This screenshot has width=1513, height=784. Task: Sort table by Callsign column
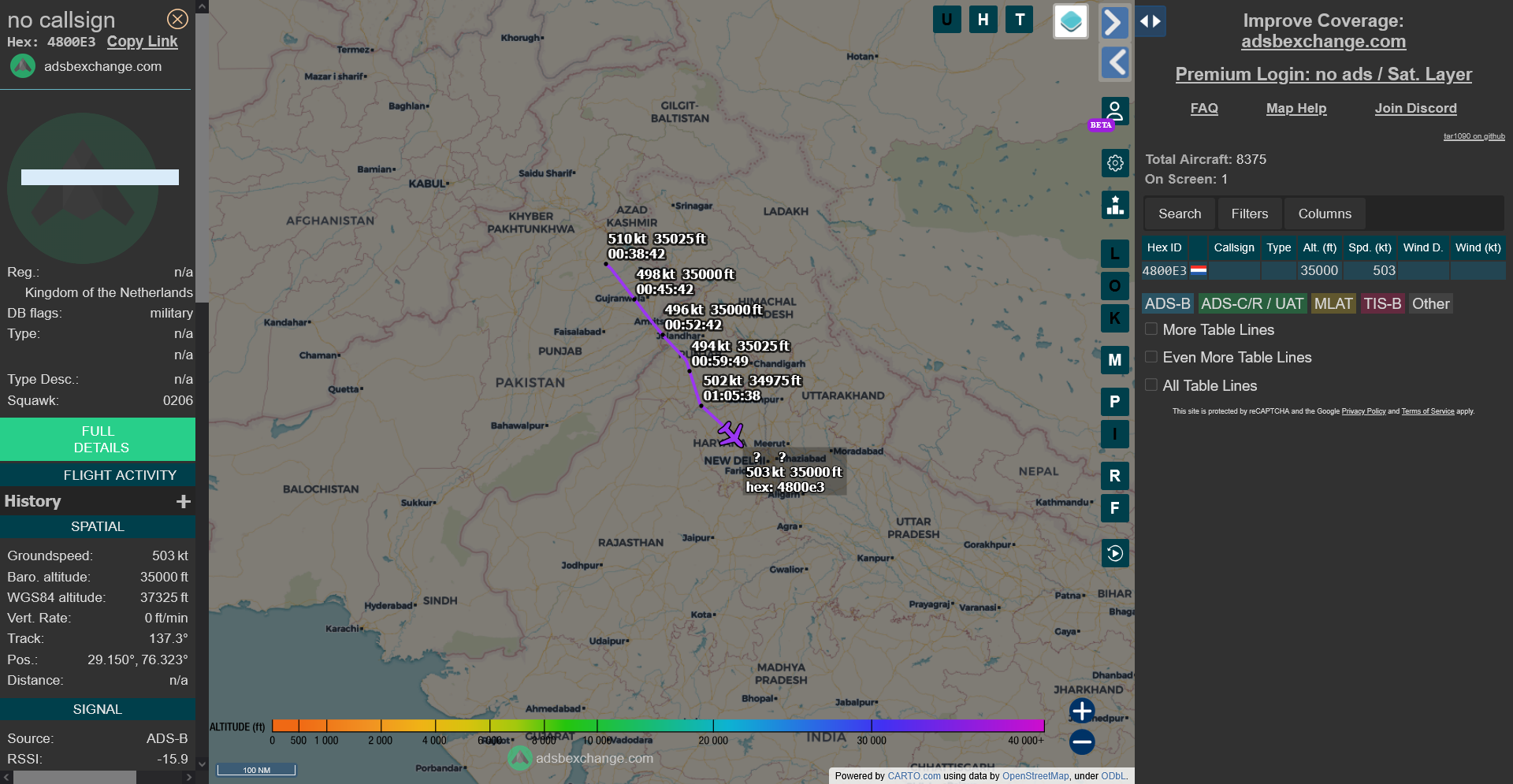[1234, 247]
